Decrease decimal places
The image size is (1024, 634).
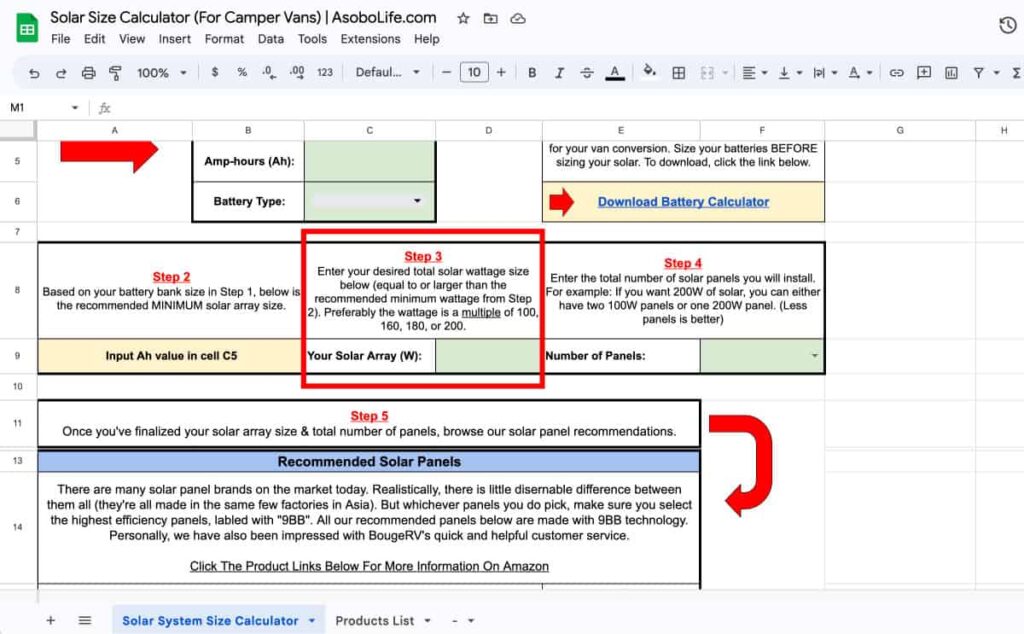coord(269,72)
